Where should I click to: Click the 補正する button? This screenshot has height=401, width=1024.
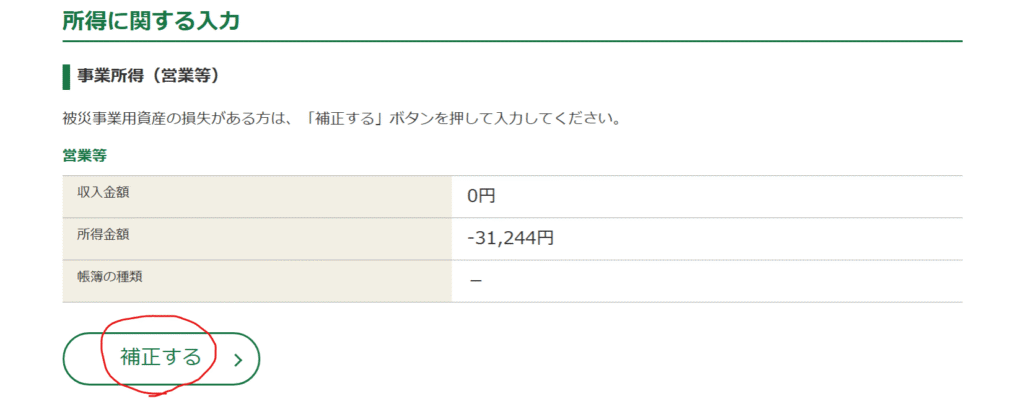pyautogui.click(x=161, y=357)
